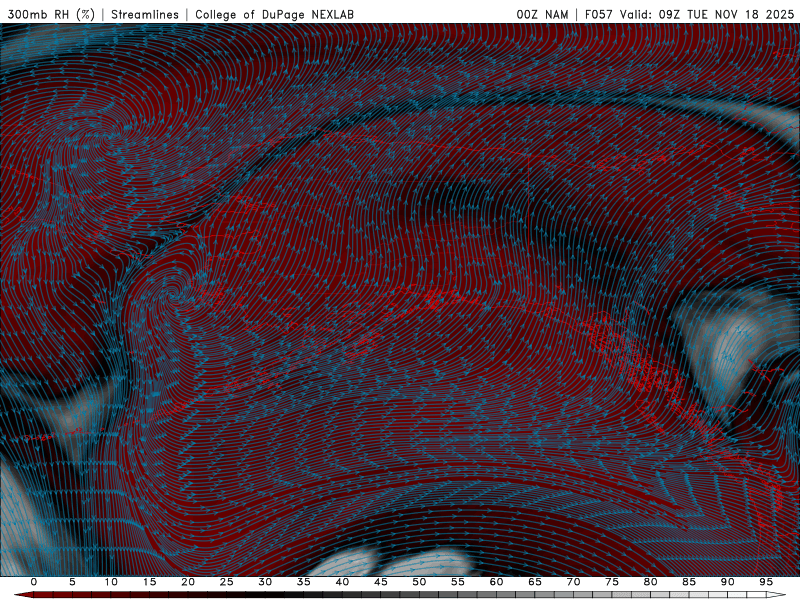Click the colorbar label "30"
800x600 pixels.
pyautogui.click(x=265, y=582)
